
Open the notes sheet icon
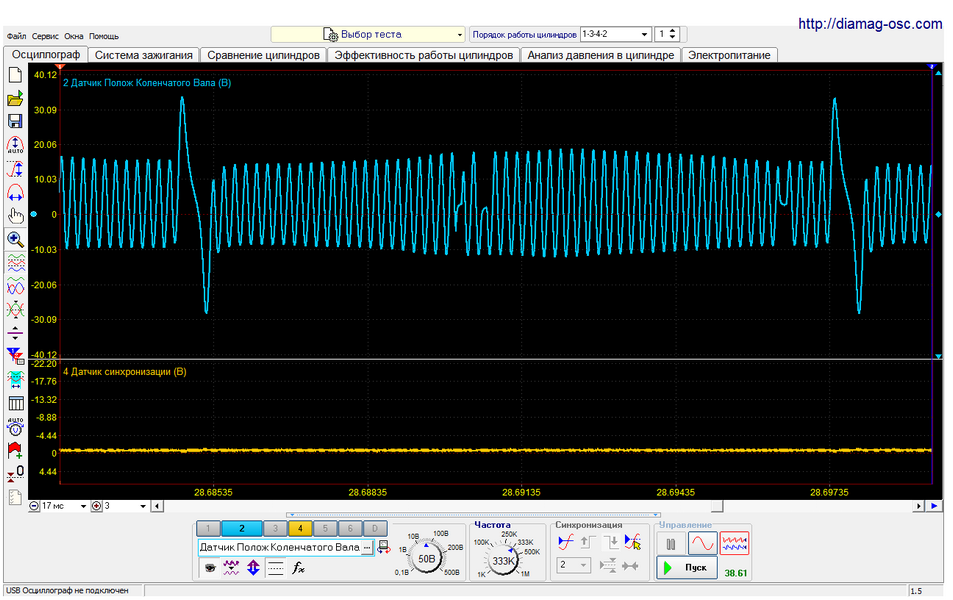tap(15, 497)
